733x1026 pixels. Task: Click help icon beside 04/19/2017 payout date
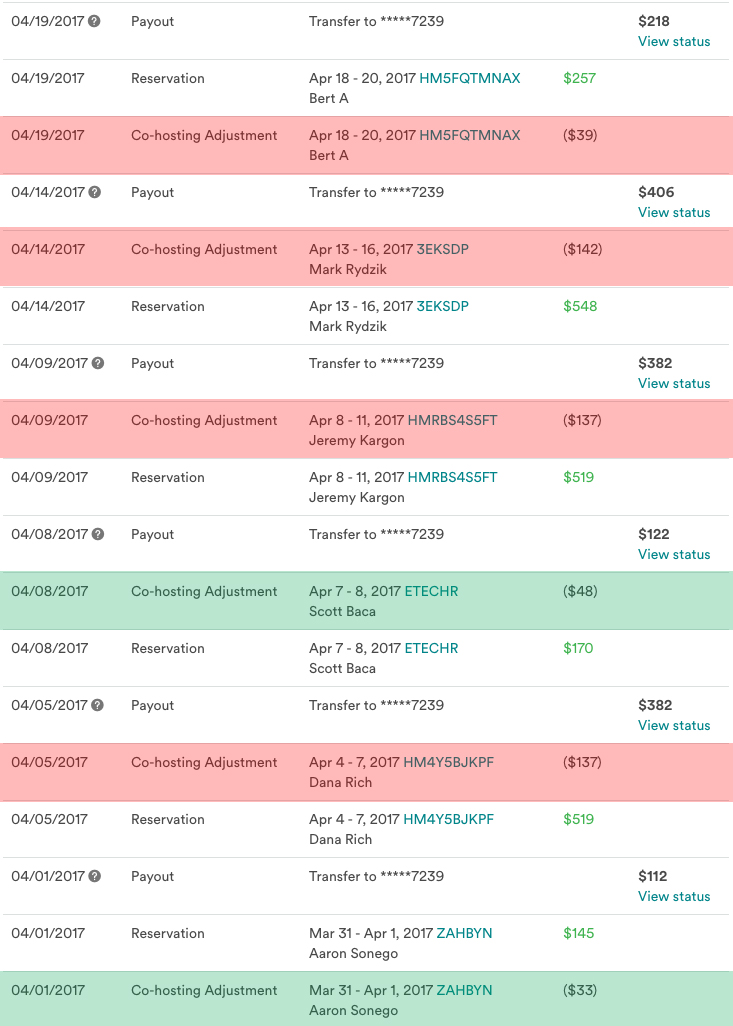click(x=94, y=21)
